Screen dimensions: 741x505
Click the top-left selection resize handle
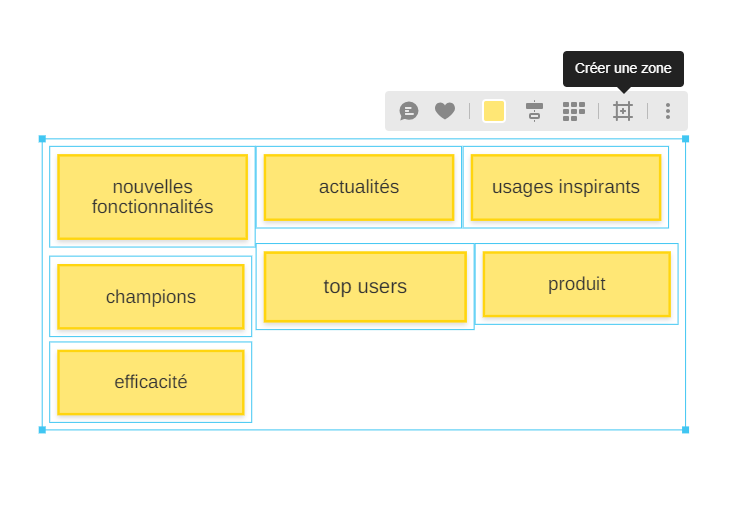[x=42, y=139]
